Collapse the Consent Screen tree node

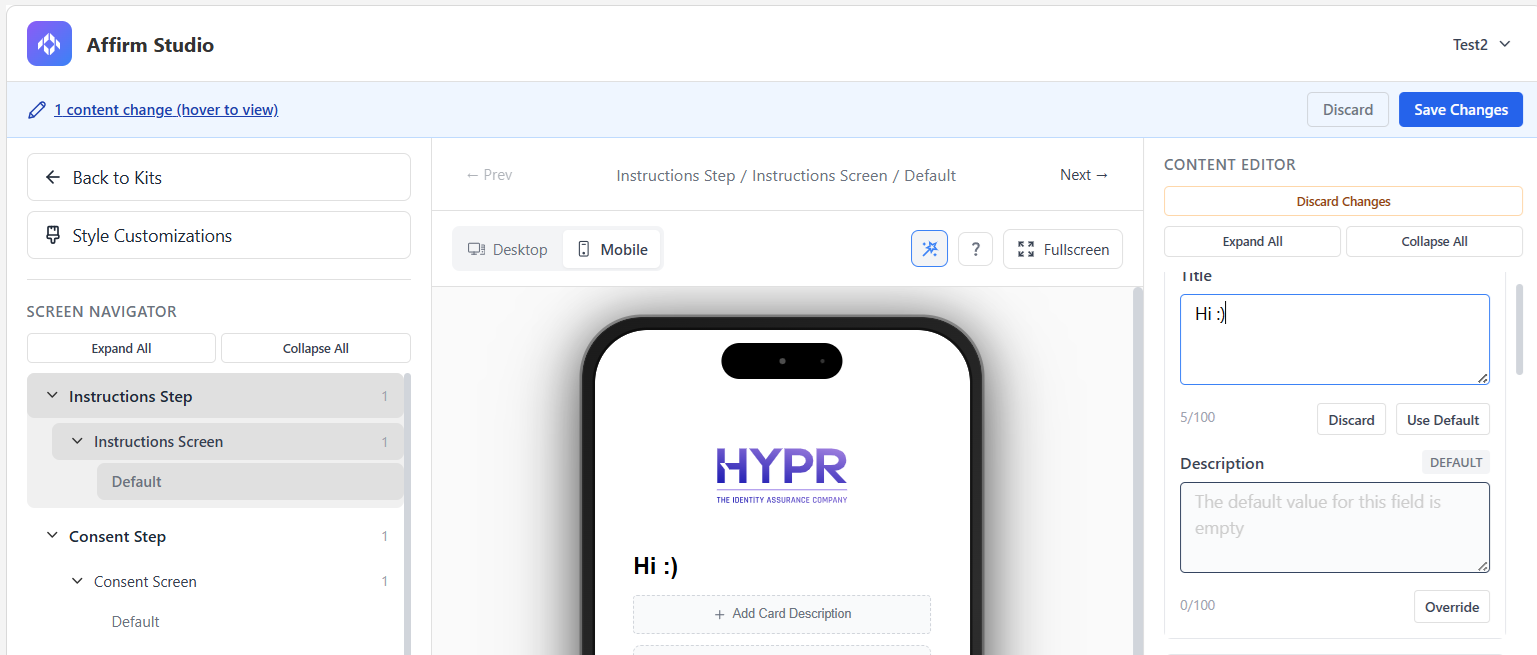pyautogui.click(x=77, y=581)
